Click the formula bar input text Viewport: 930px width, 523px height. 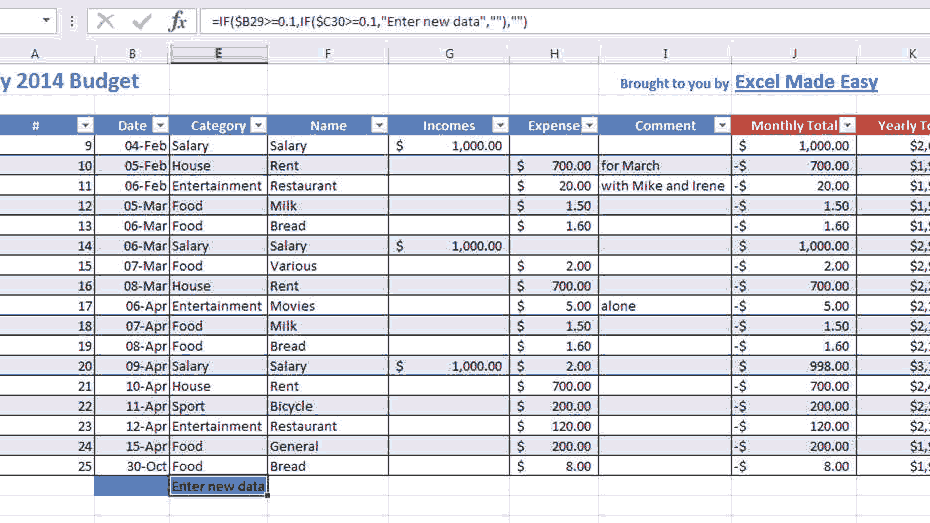pyautogui.click(x=369, y=22)
